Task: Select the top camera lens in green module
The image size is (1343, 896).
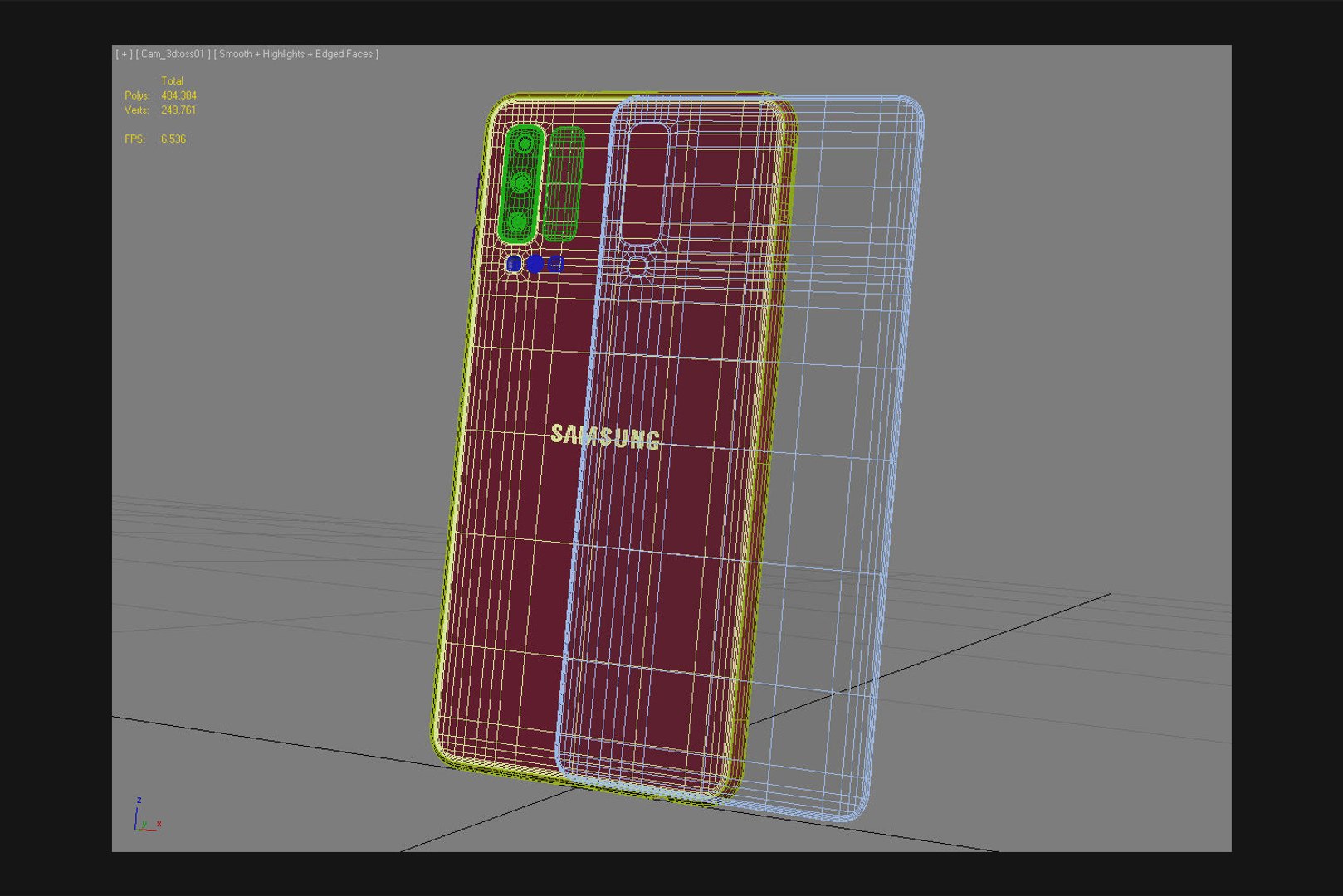Action: pyautogui.click(x=525, y=144)
